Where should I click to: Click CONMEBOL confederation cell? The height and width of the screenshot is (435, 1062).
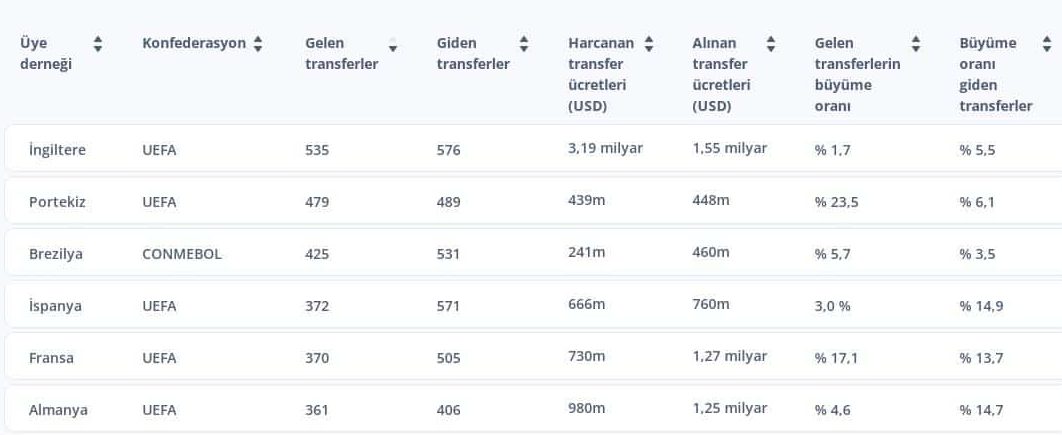click(x=182, y=254)
